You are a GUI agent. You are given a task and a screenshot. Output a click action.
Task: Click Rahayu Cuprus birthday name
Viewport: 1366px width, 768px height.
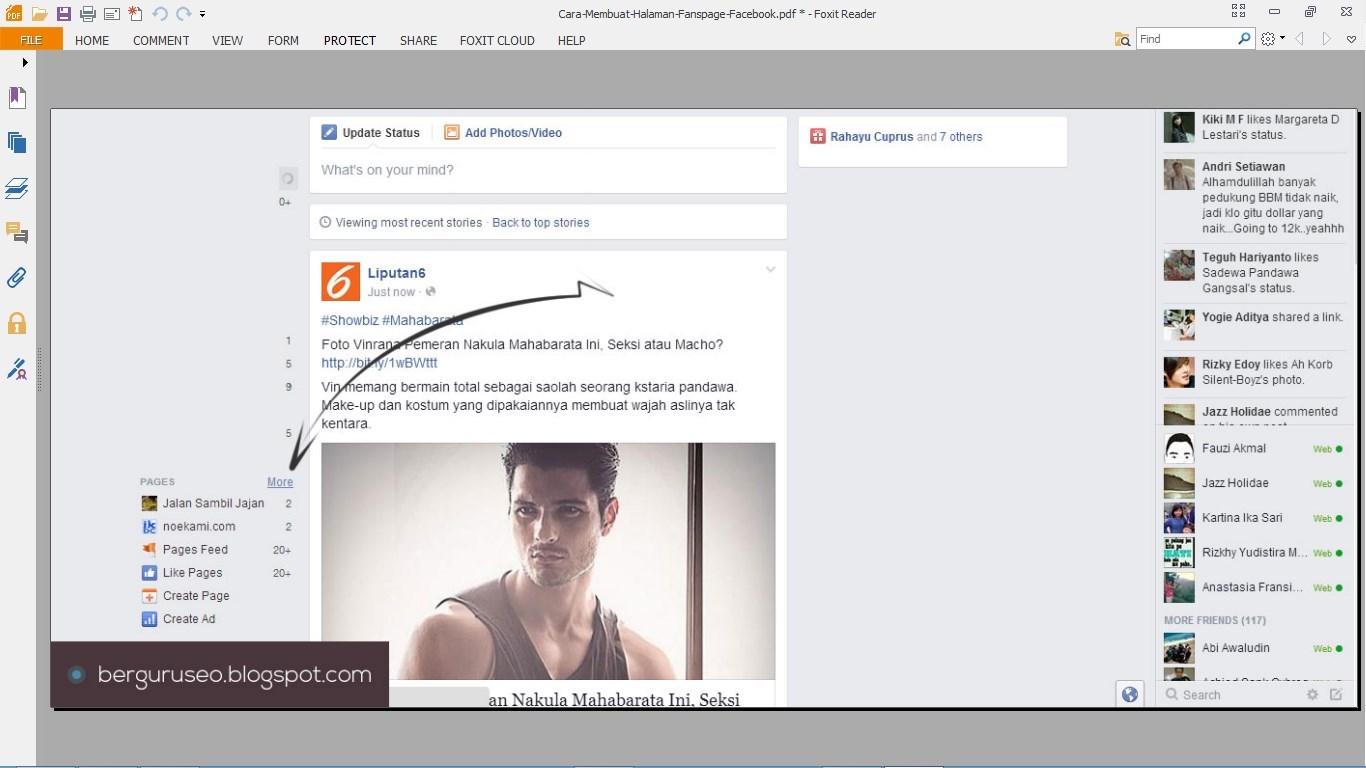(872, 137)
